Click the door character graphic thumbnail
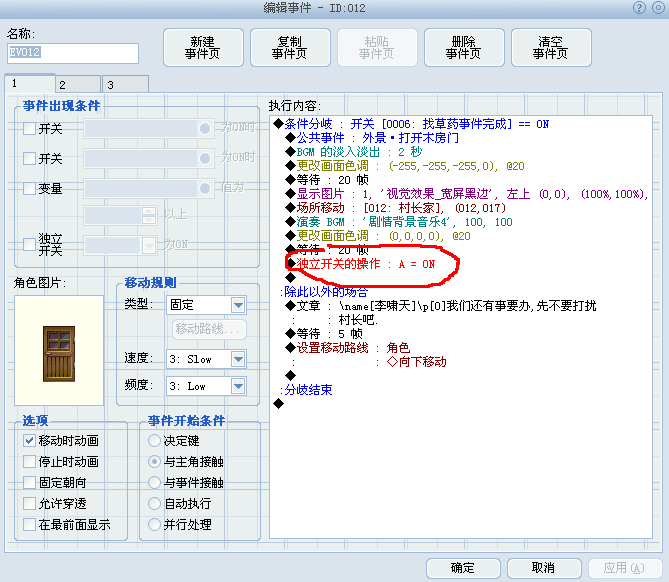This screenshot has width=669, height=582. pos(59,350)
